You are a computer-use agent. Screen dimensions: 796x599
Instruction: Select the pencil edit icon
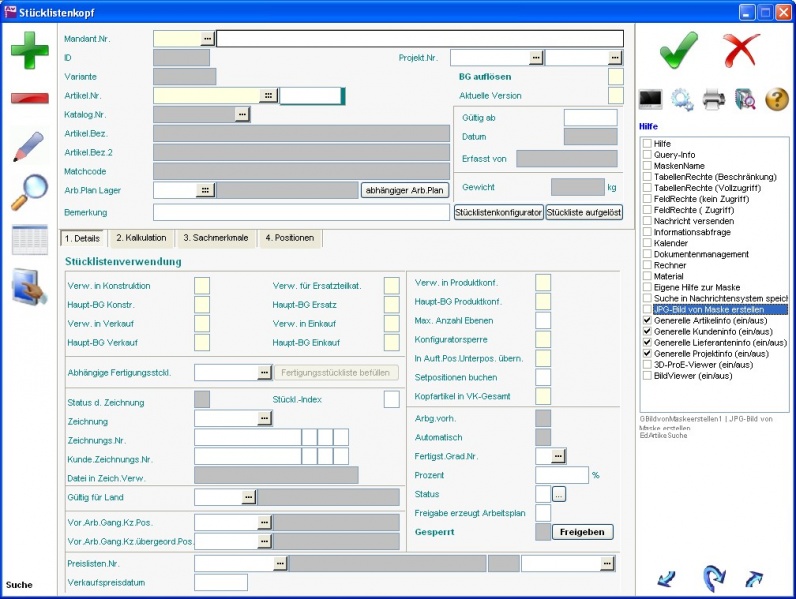pos(29,146)
